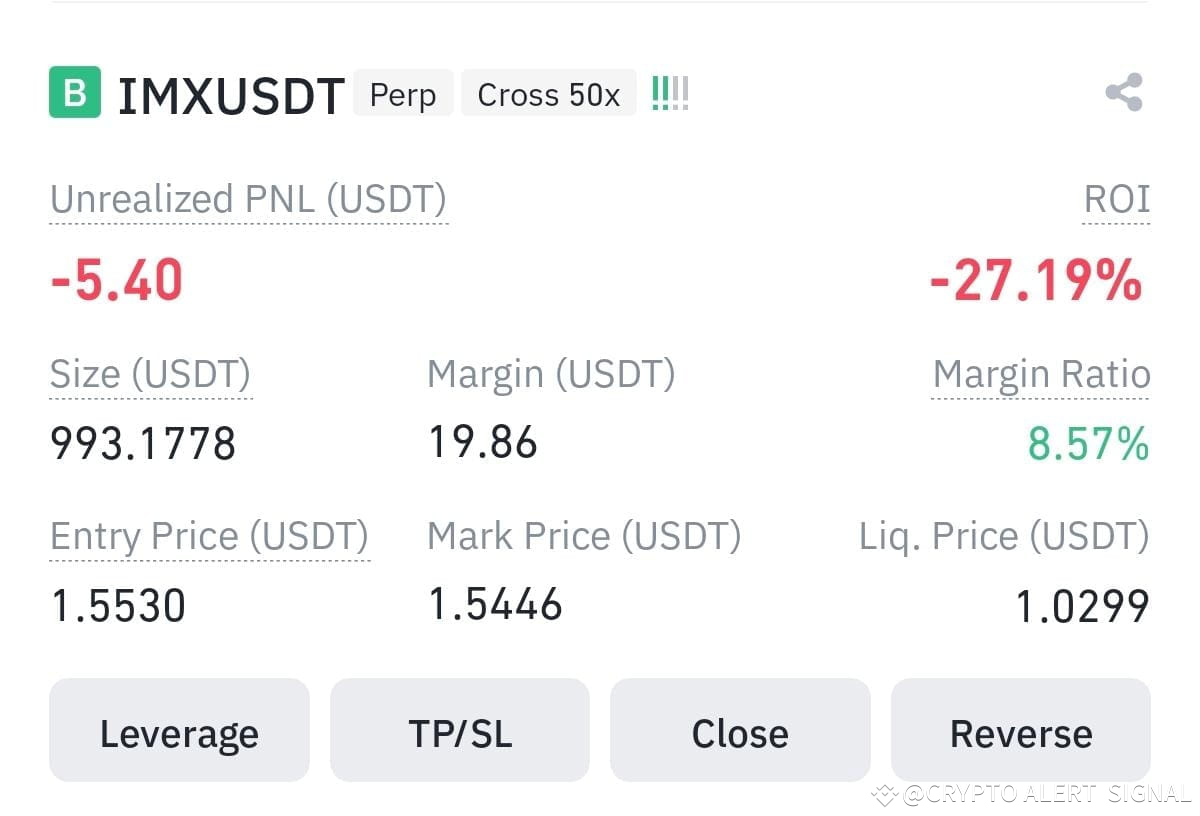Select the Margin (USDT) label
The width and height of the screenshot is (1200, 816).
(551, 374)
